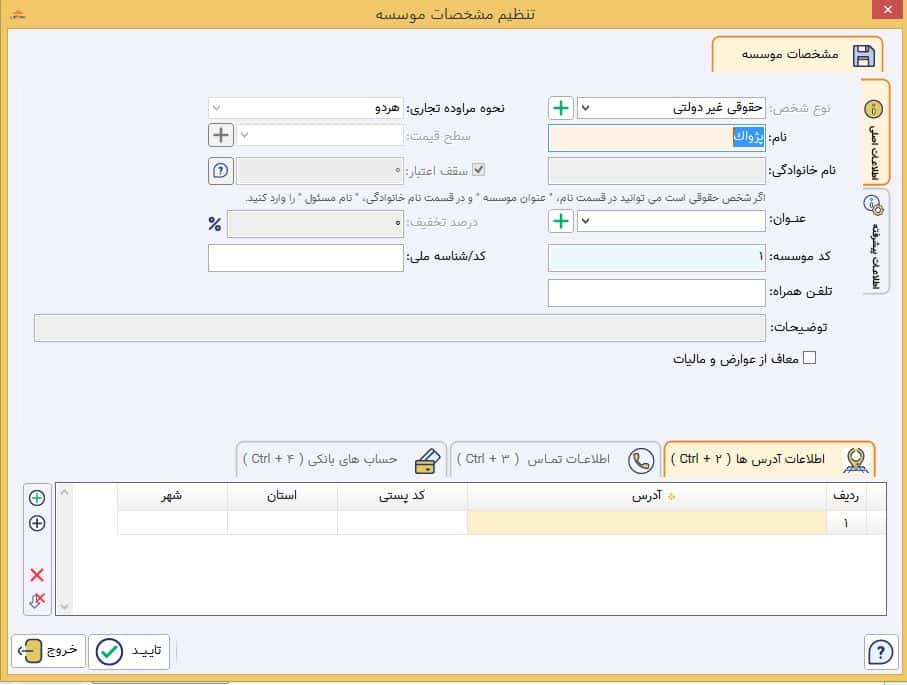Click the percent icon beside درصد تخفیف

click(x=215, y=224)
